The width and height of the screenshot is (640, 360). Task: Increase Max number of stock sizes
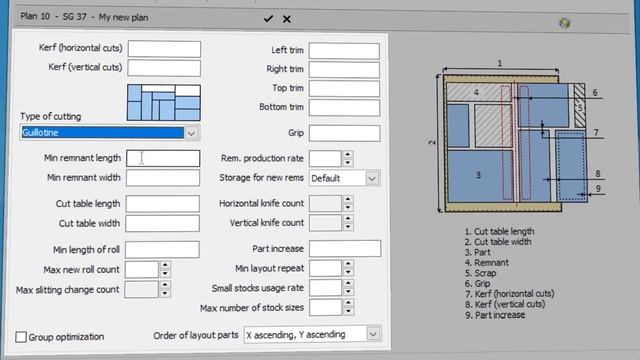[348, 303]
